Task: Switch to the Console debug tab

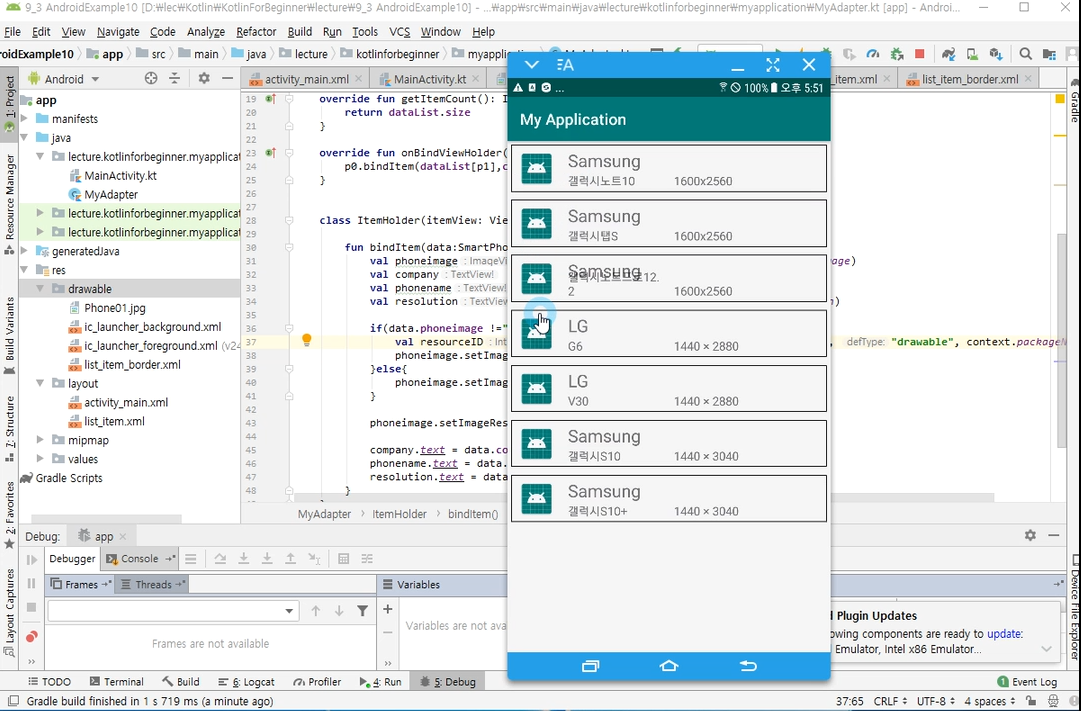Action: tap(139, 559)
